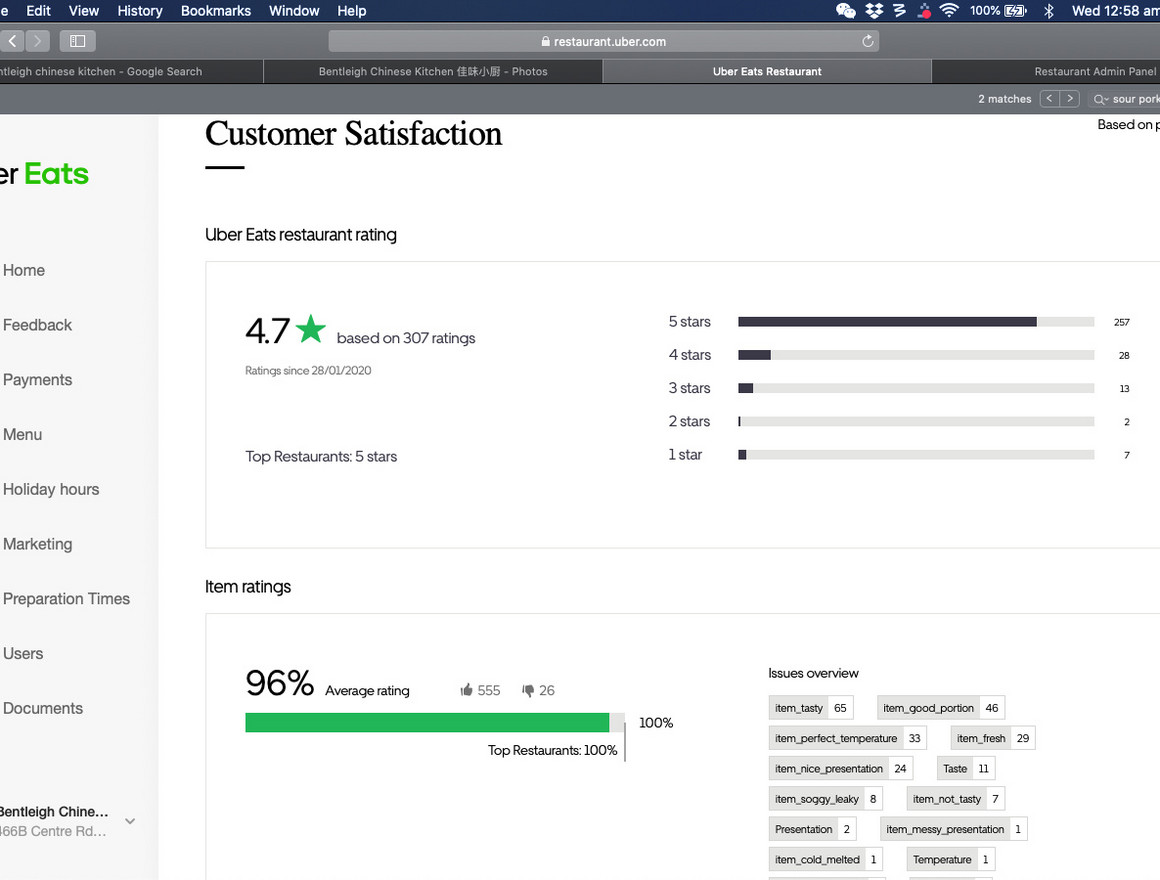This screenshot has width=1160, height=880.
Task: Open Payments in the sidebar
Action: click(37, 380)
